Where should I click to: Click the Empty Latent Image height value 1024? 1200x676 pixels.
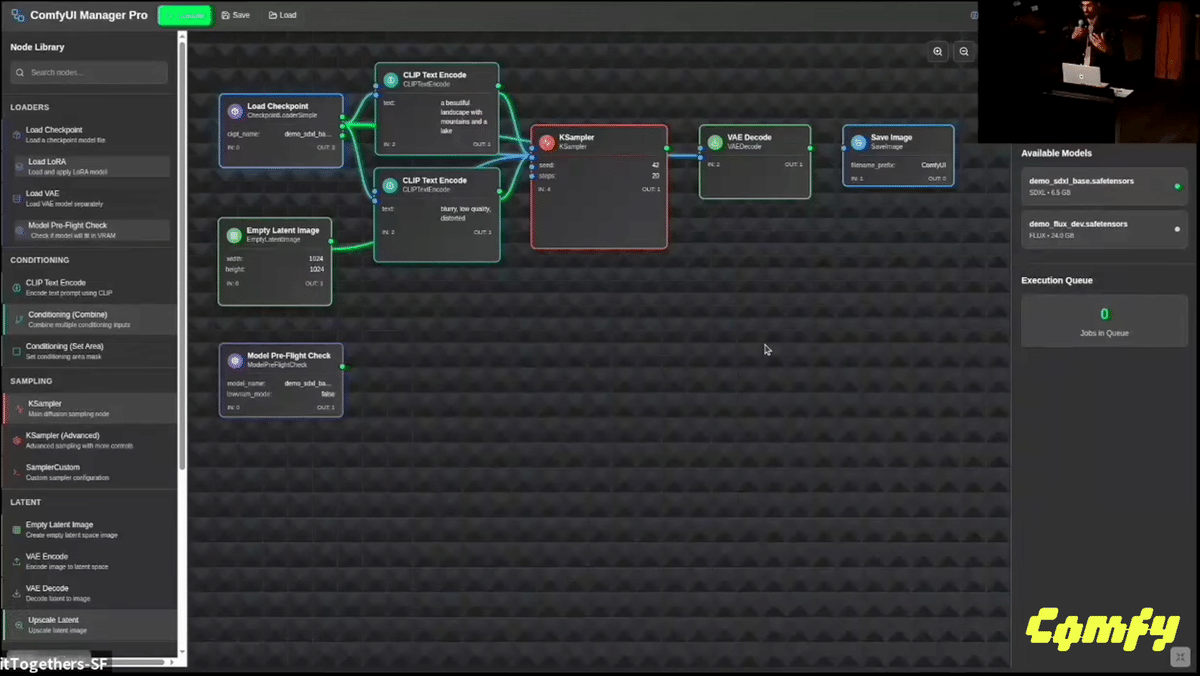coord(316,269)
